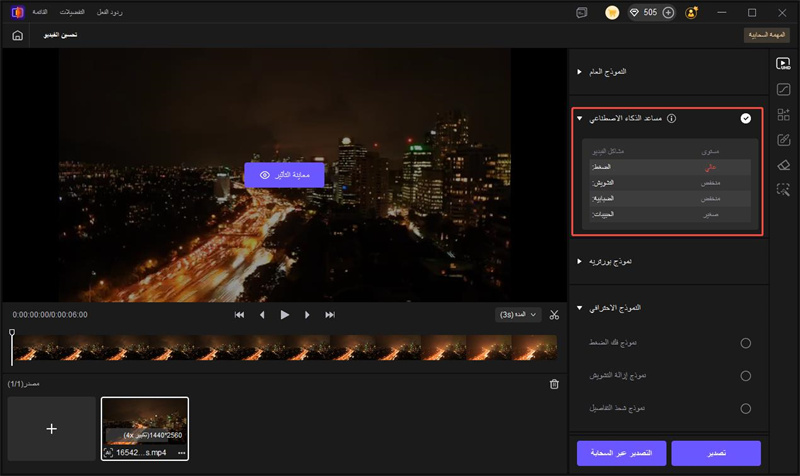Show info for the AI assistant section
The height and width of the screenshot is (476, 800).
671,118
